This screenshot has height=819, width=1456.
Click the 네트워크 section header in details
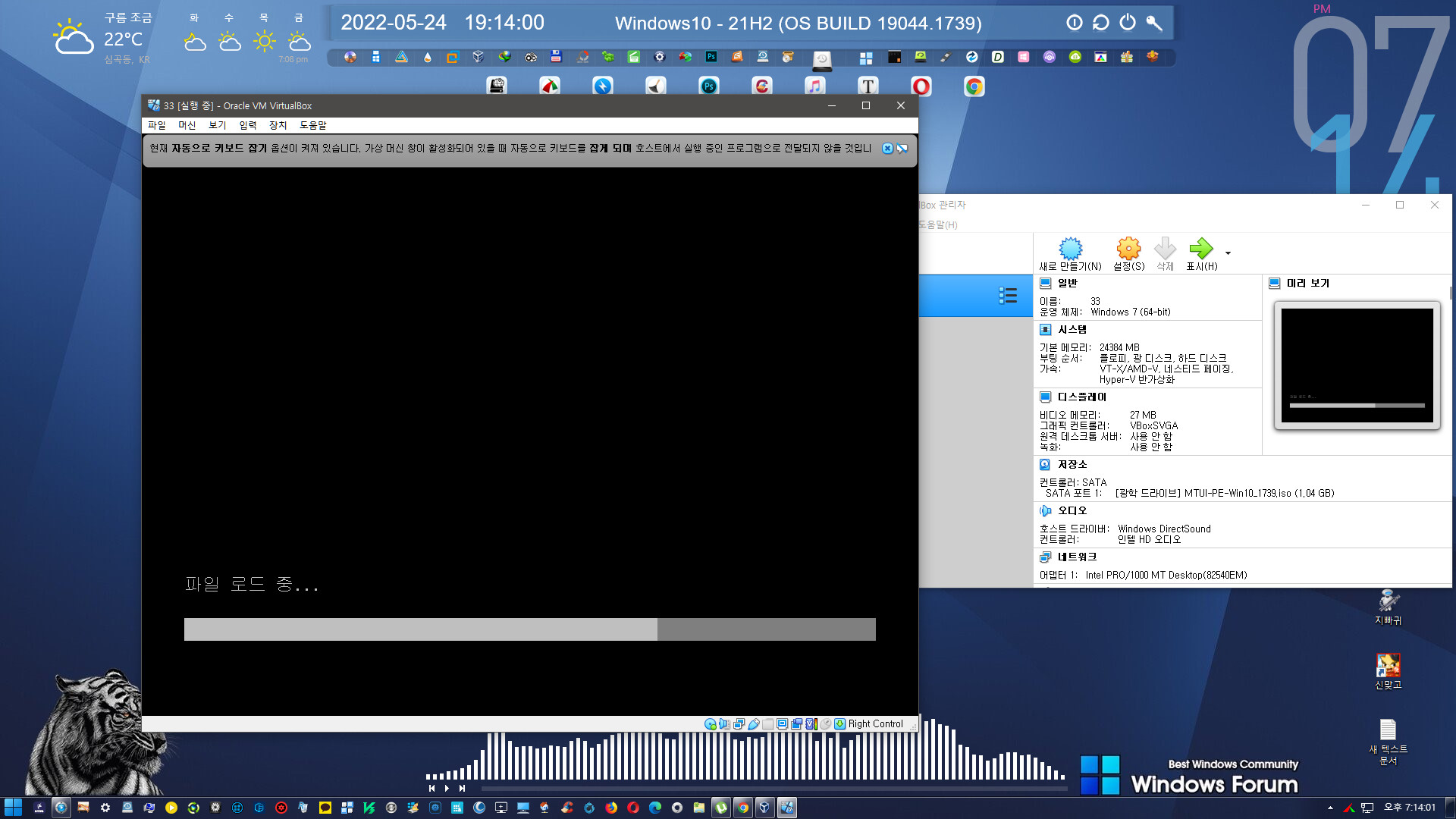(x=1077, y=557)
